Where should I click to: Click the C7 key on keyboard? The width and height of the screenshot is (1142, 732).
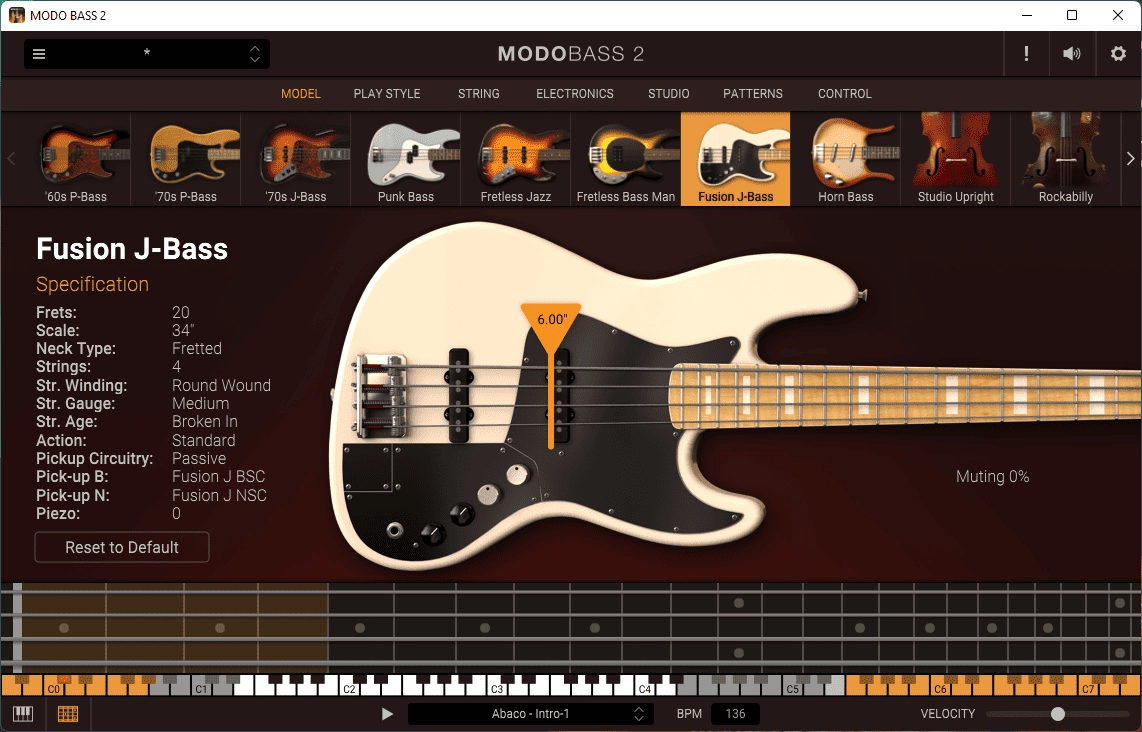pyautogui.click(x=1088, y=688)
